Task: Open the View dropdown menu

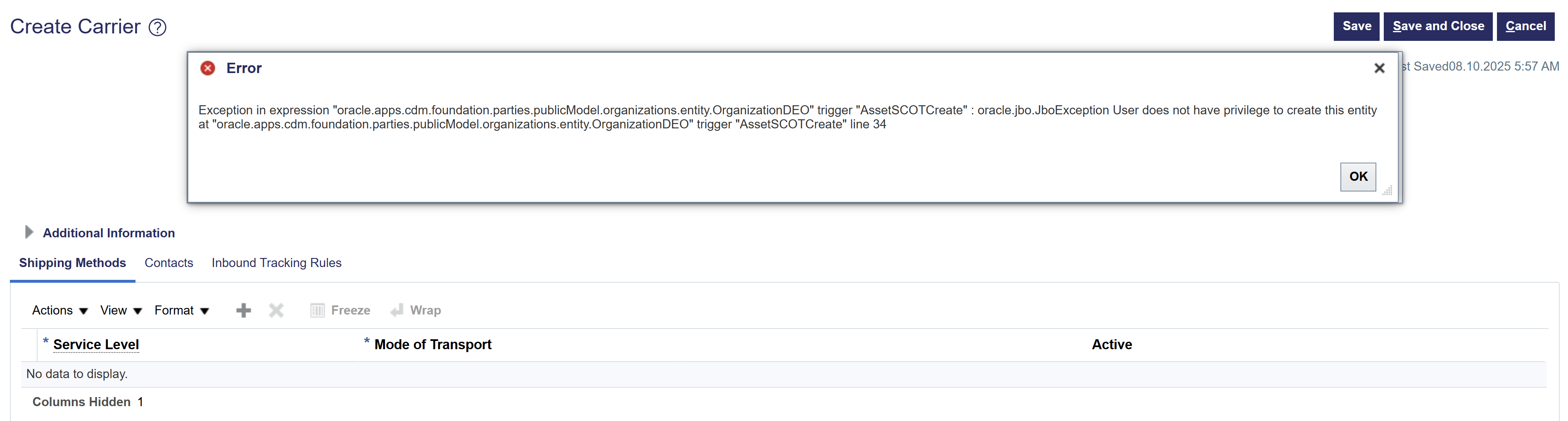Action: coord(121,310)
